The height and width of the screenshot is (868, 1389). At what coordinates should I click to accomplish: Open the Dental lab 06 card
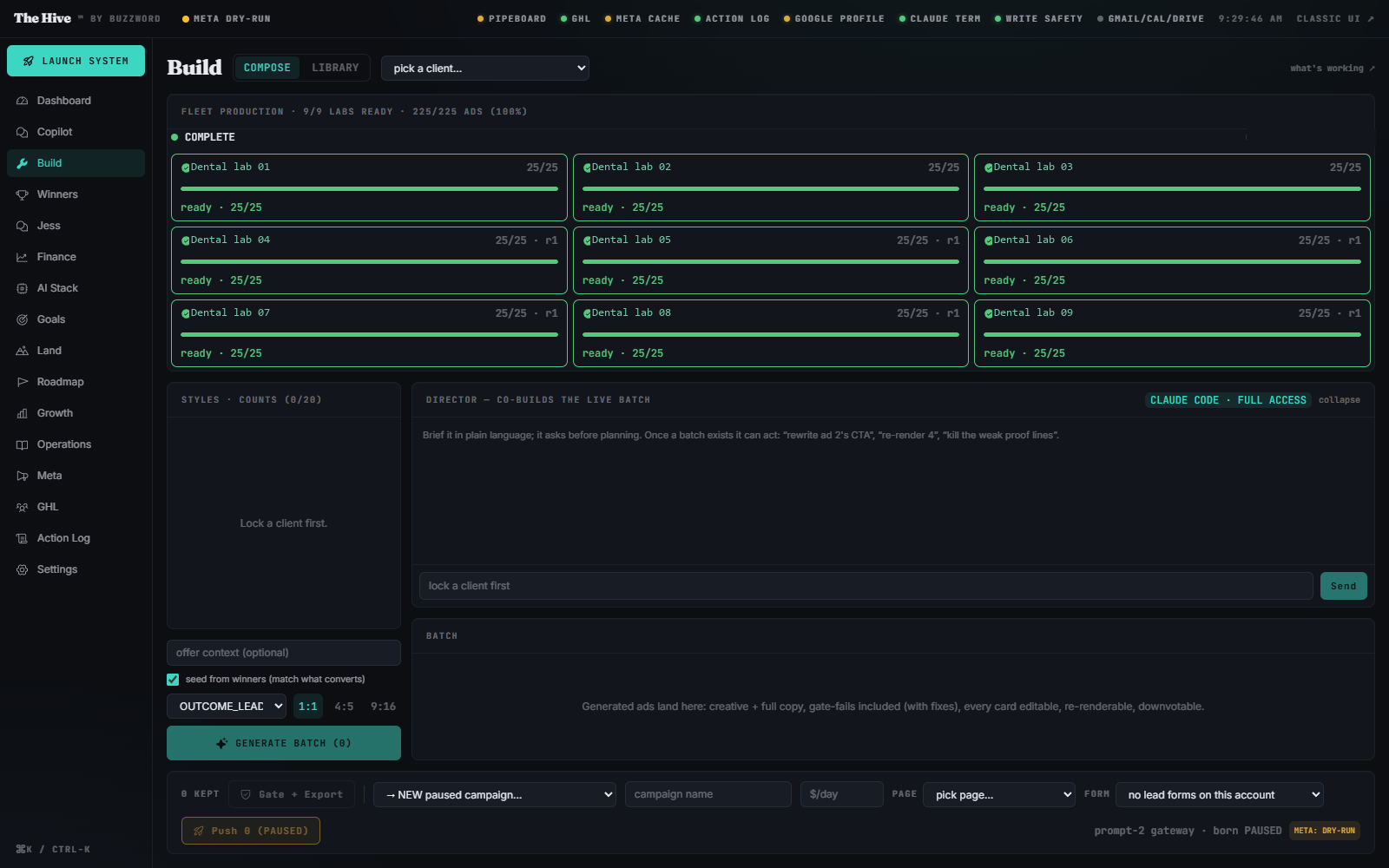pyautogui.click(x=1172, y=260)
